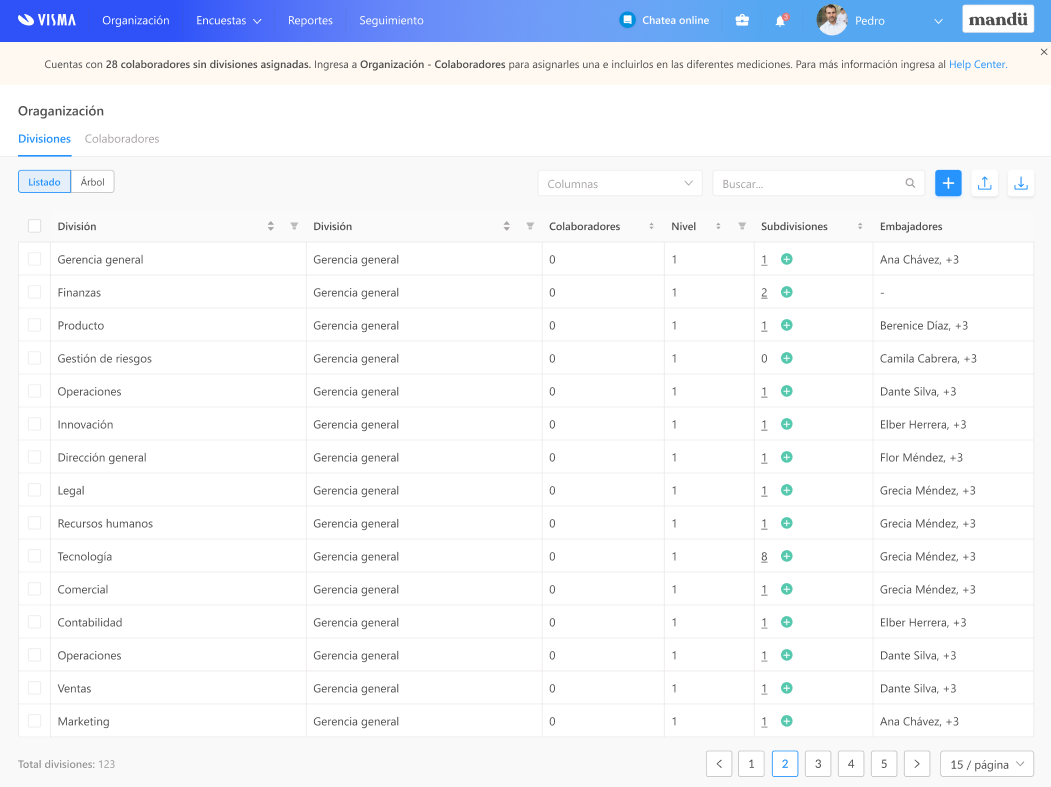Click the mandü logo
1051x787 pixels.
pos(998,19)
